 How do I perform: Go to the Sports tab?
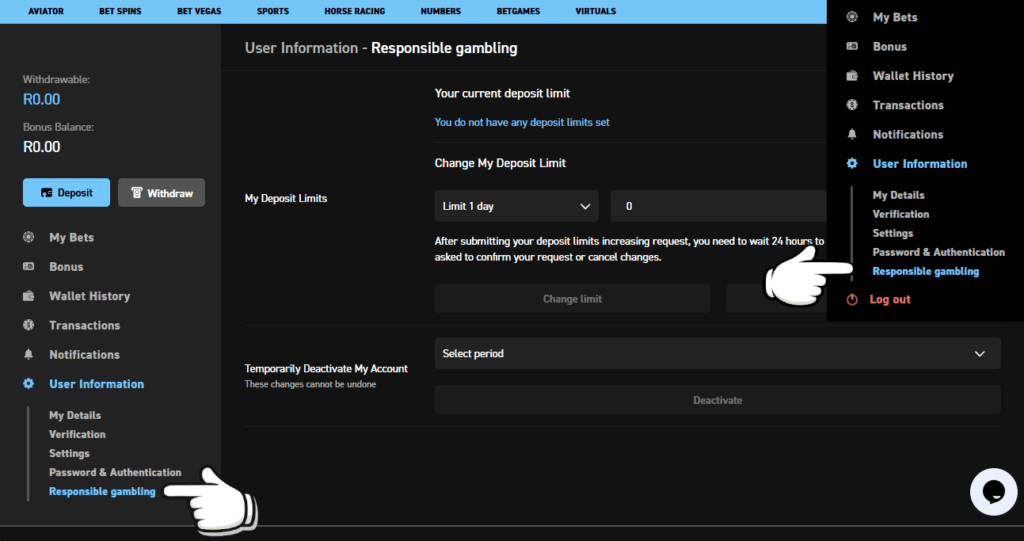pyautogui.click(x=273, y=11)
